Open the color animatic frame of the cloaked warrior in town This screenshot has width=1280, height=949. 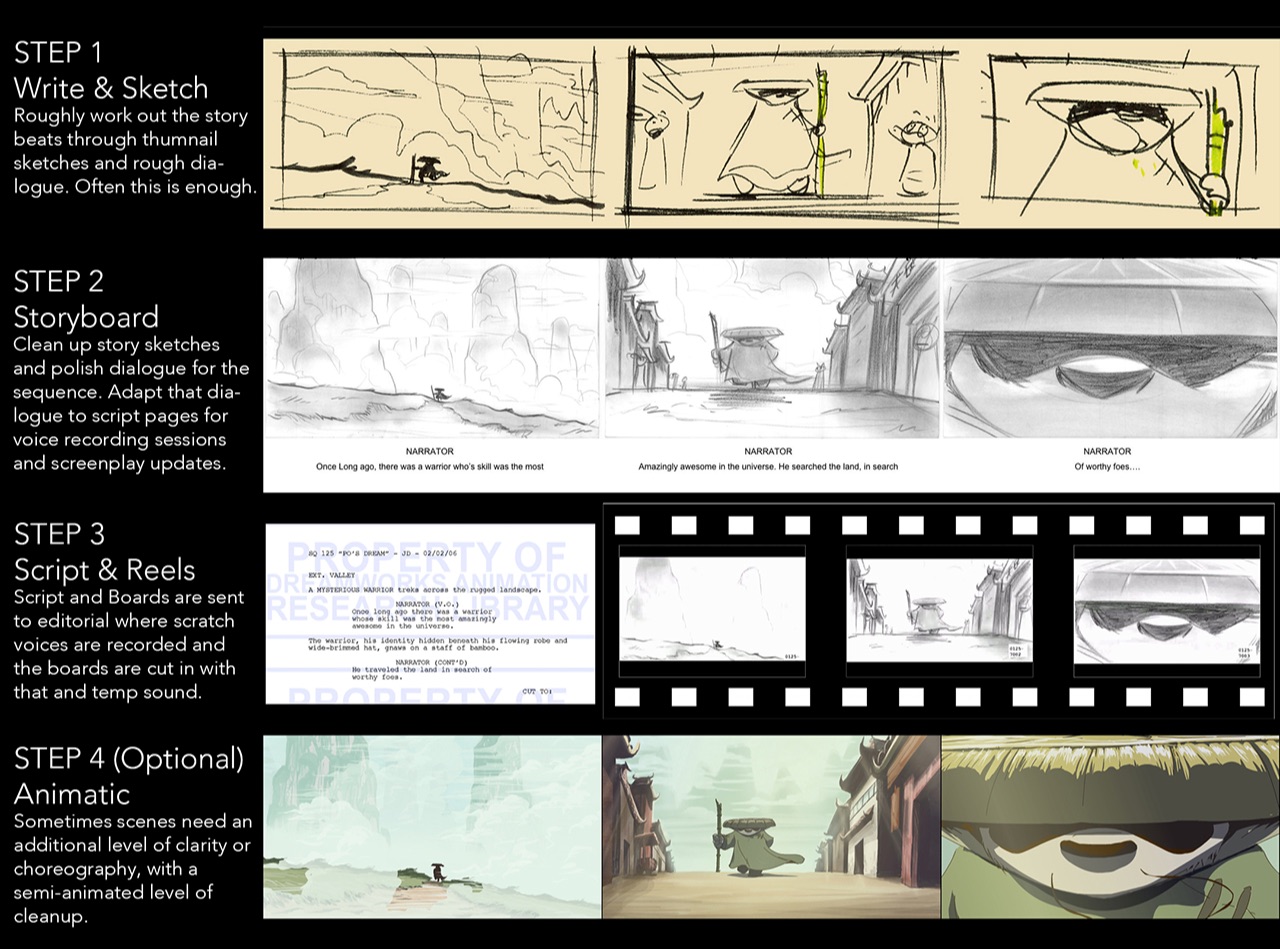pyautogui.click(x=771, y=827)
